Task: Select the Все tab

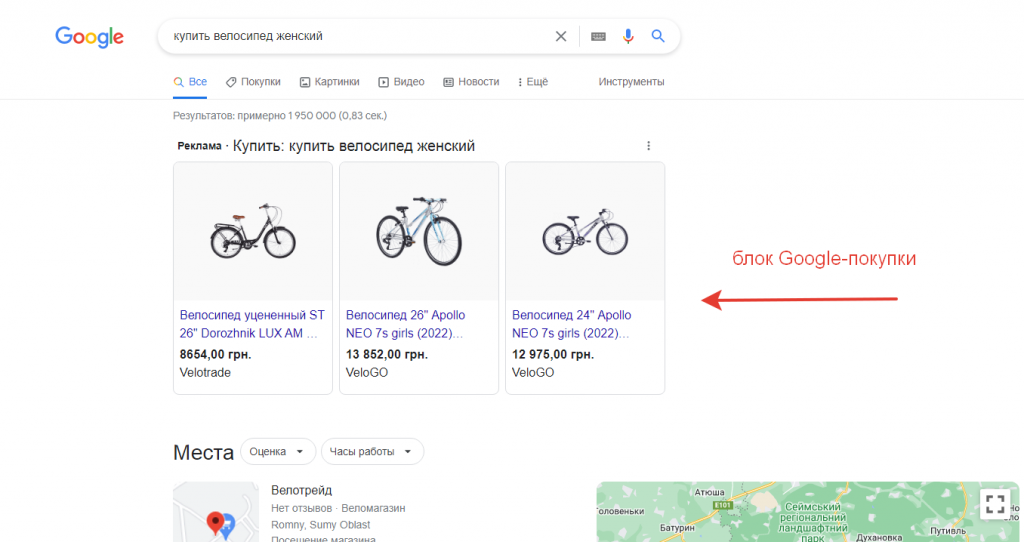Action: coord(190,82)
